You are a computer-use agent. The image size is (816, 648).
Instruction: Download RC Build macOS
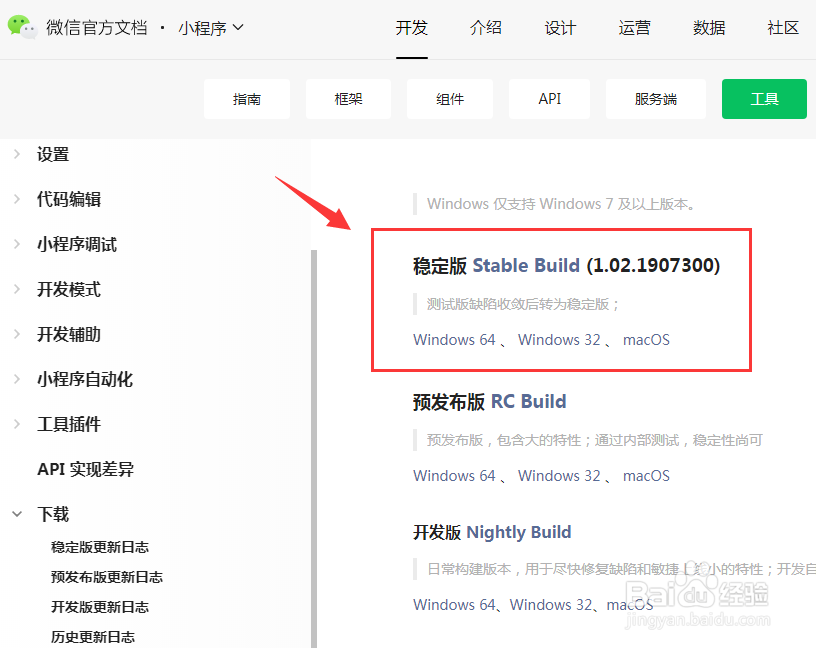[646, 476]
